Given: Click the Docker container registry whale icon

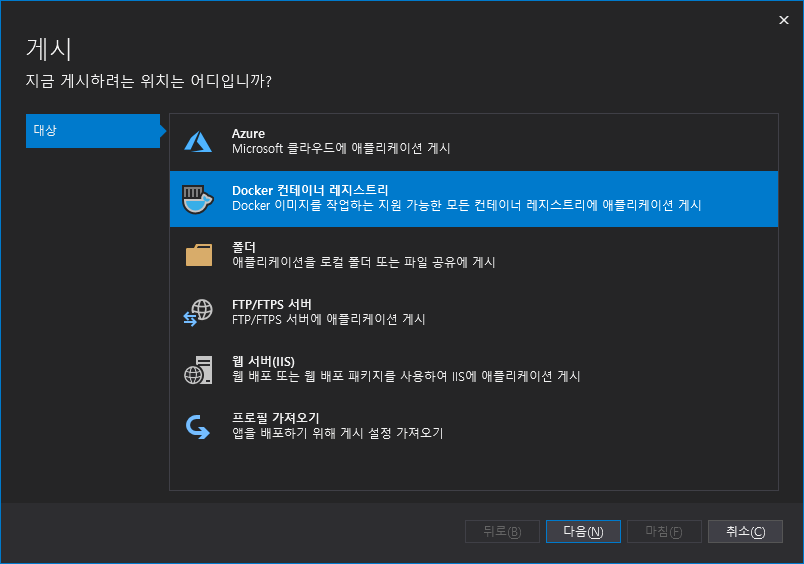Looking at the screenshot, I should point(197,199).
